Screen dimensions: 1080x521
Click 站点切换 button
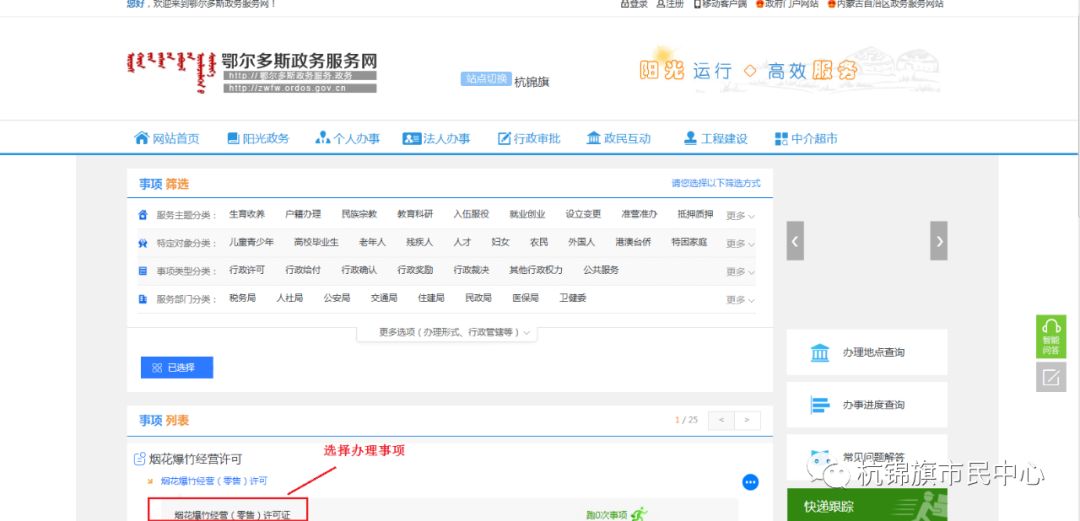(x=486, y=79)
